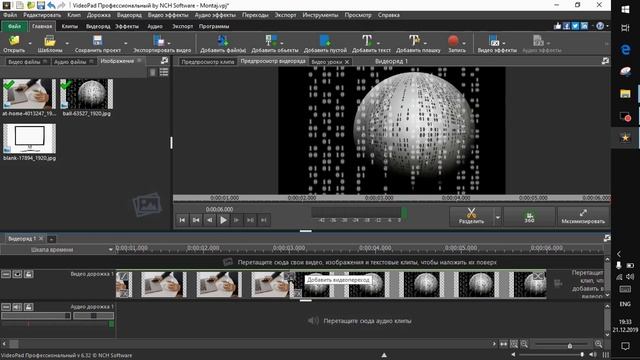The width and height of the screenshot is (640, 360).
Task: Open dropdown arrow next to Добавить текст
Action: (378, 42)
